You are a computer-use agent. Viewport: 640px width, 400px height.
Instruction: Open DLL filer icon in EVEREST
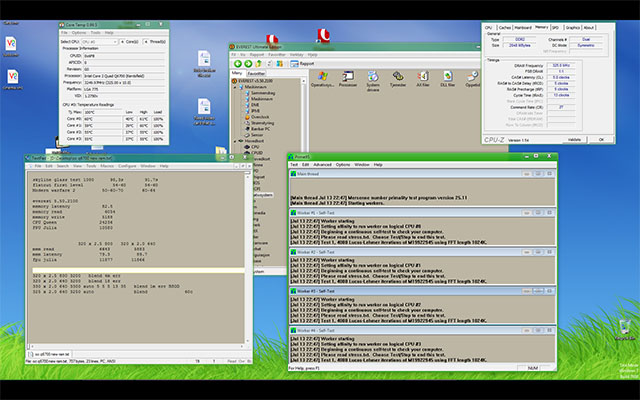point(448,79)
